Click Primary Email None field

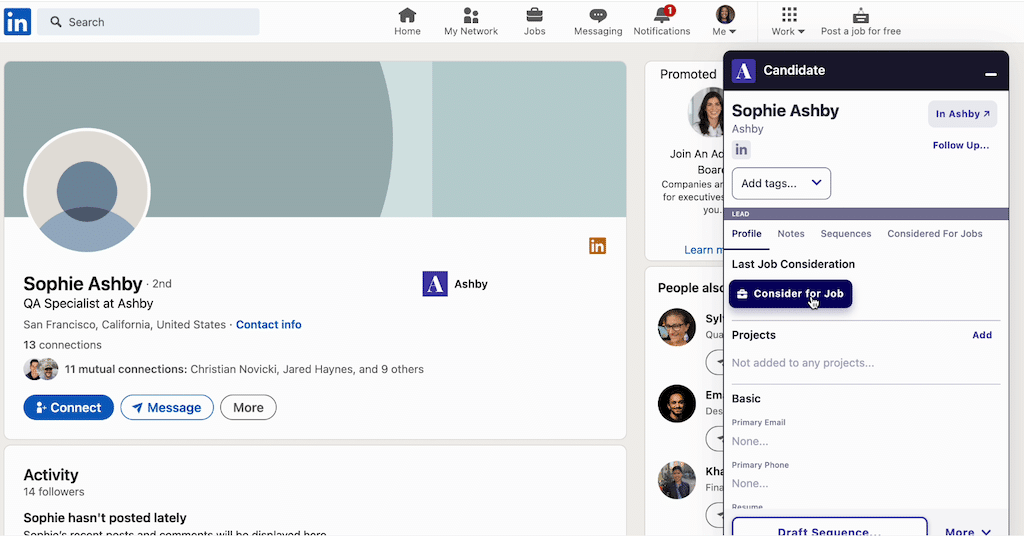click(750, 441)
